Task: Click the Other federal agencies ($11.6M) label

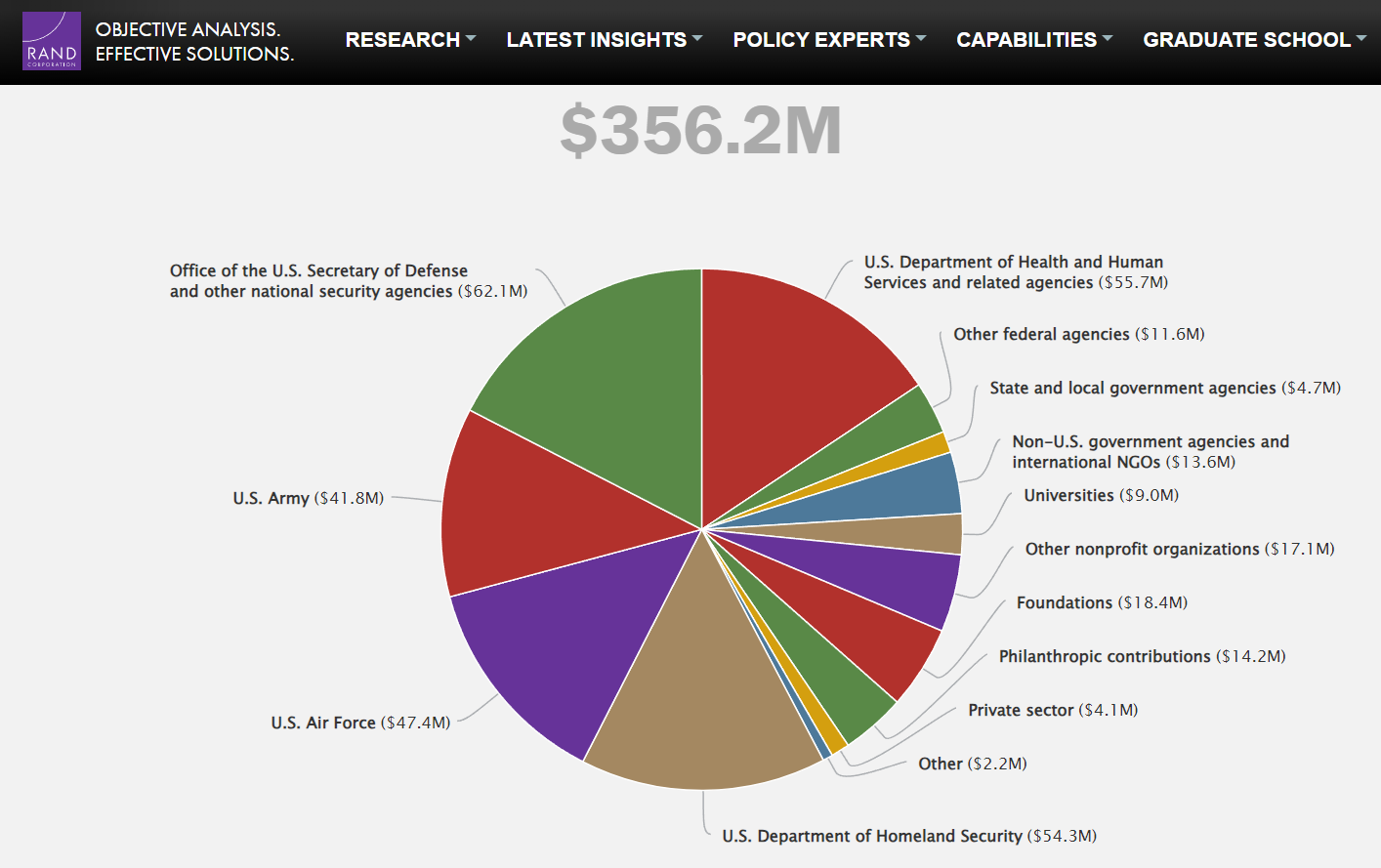Action: 1079,334
